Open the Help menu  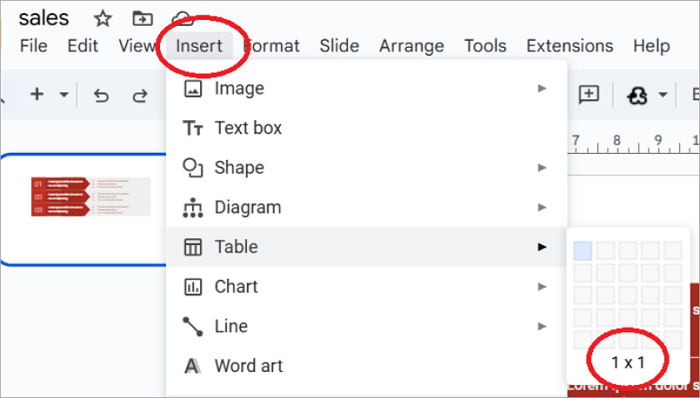(x=651, y=46)
